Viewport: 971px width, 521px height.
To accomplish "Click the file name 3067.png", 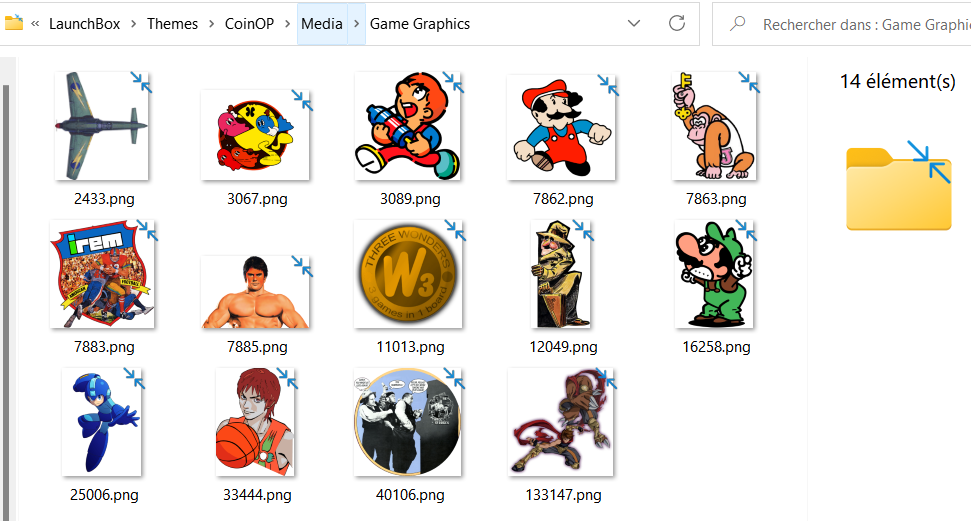I will click(257, 199).
